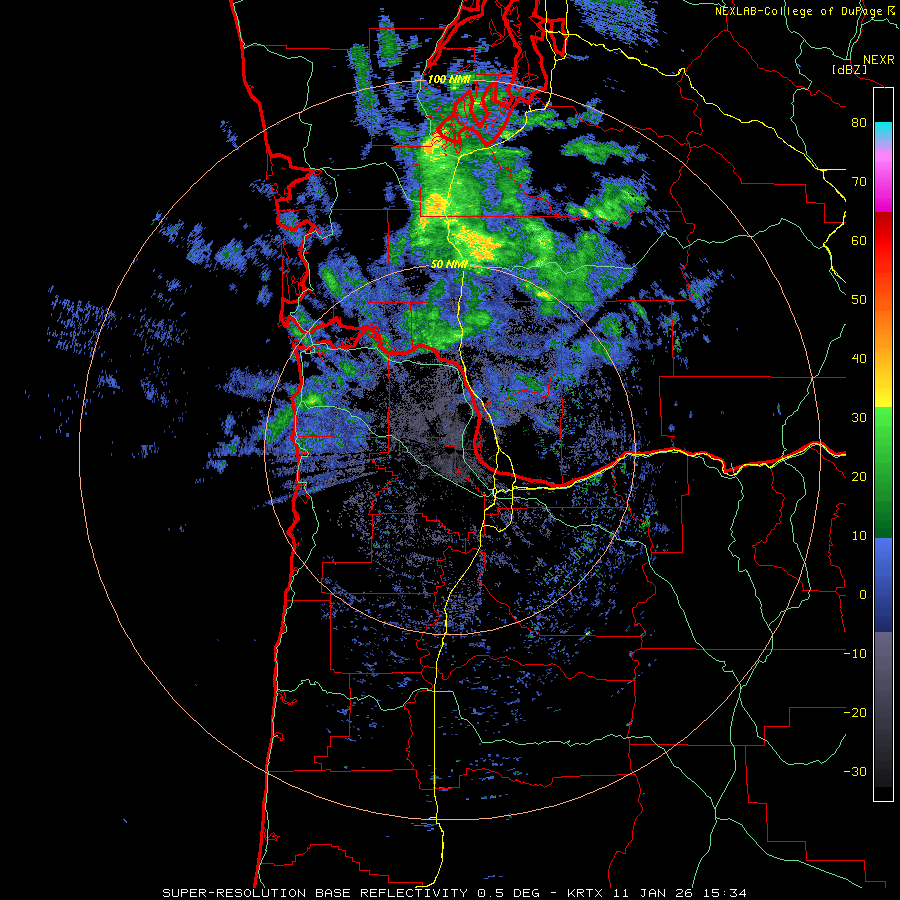The image size is (900, 900).
Task: Click the 50 value on the dBZ scale
Action: pyautogui.click(x=859, y=300)
